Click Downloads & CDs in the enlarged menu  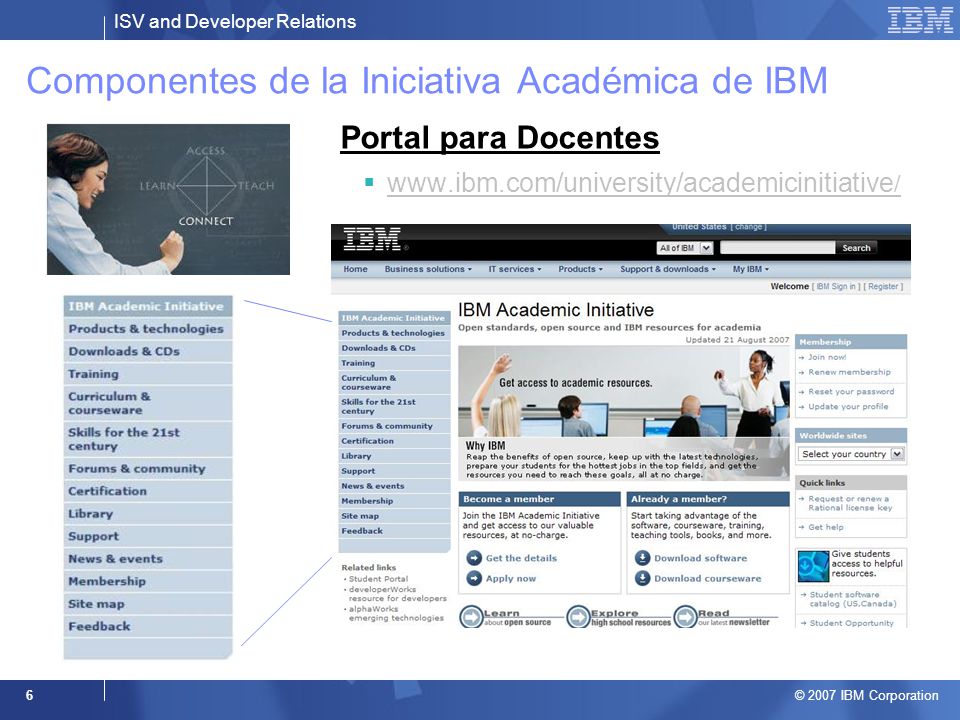pyautogui.click(x=148, y=351)
